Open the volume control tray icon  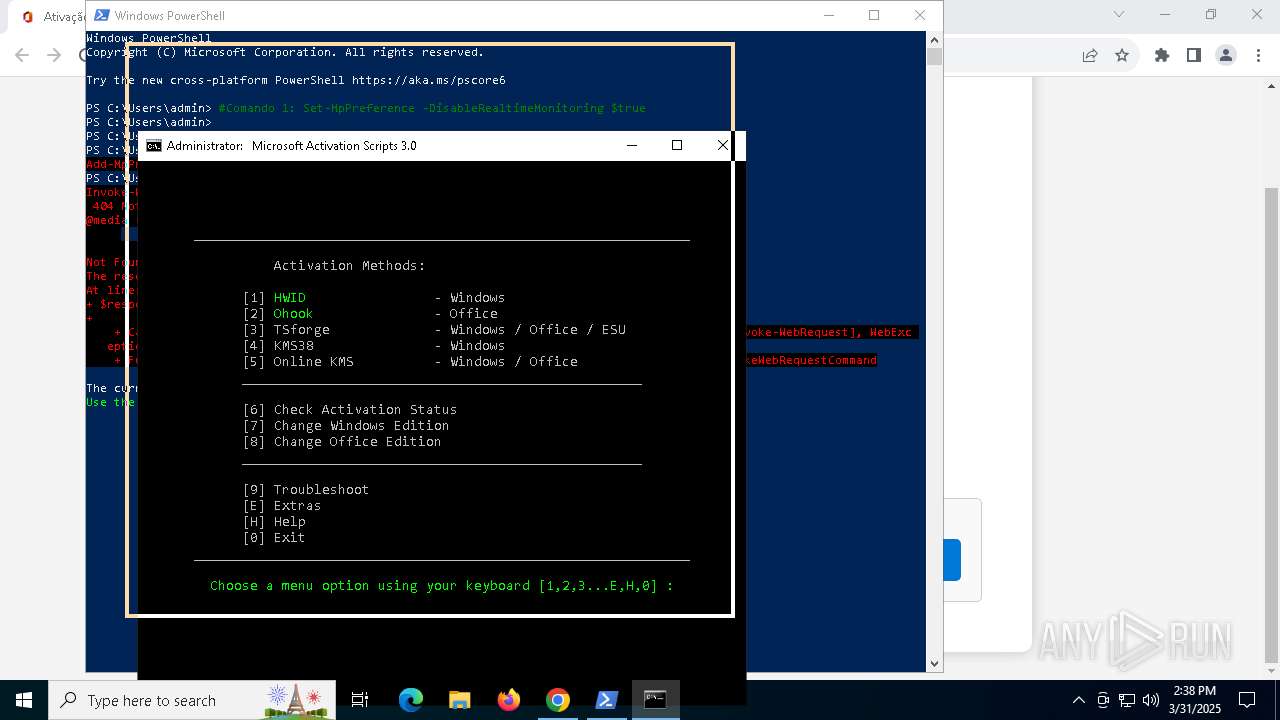(1151, 700)
